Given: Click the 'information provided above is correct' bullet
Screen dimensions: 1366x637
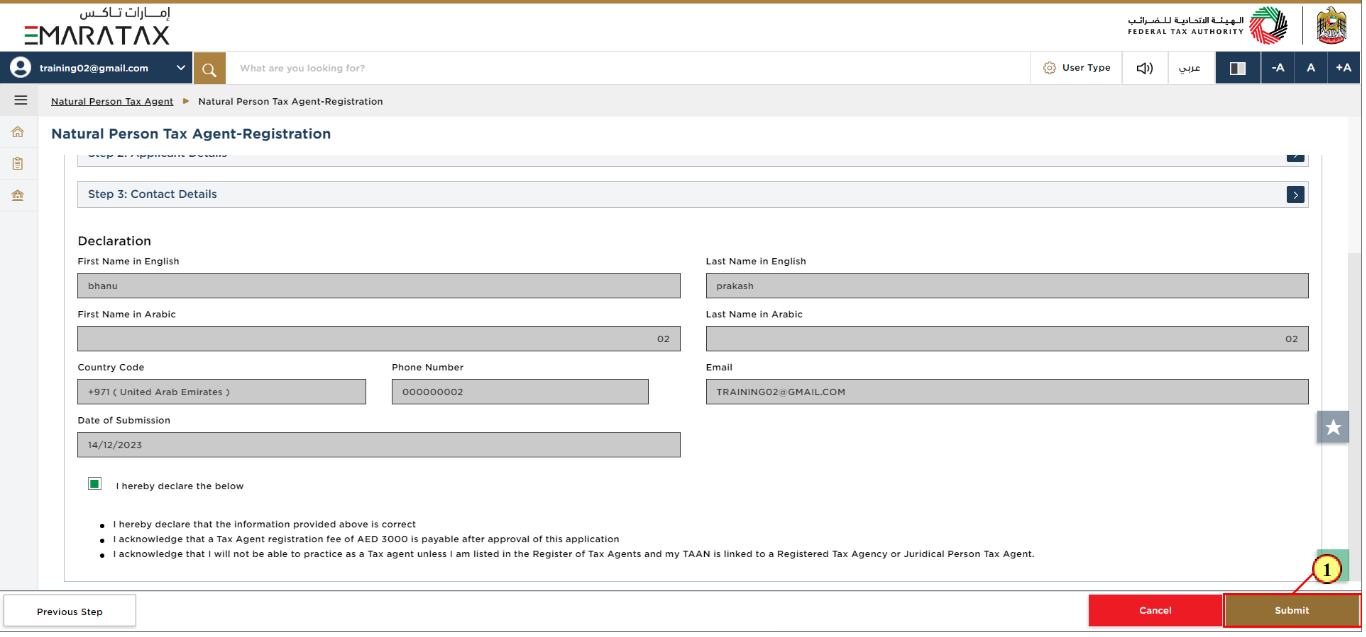Looking at the screenshot, I should (x=264, y=524).
